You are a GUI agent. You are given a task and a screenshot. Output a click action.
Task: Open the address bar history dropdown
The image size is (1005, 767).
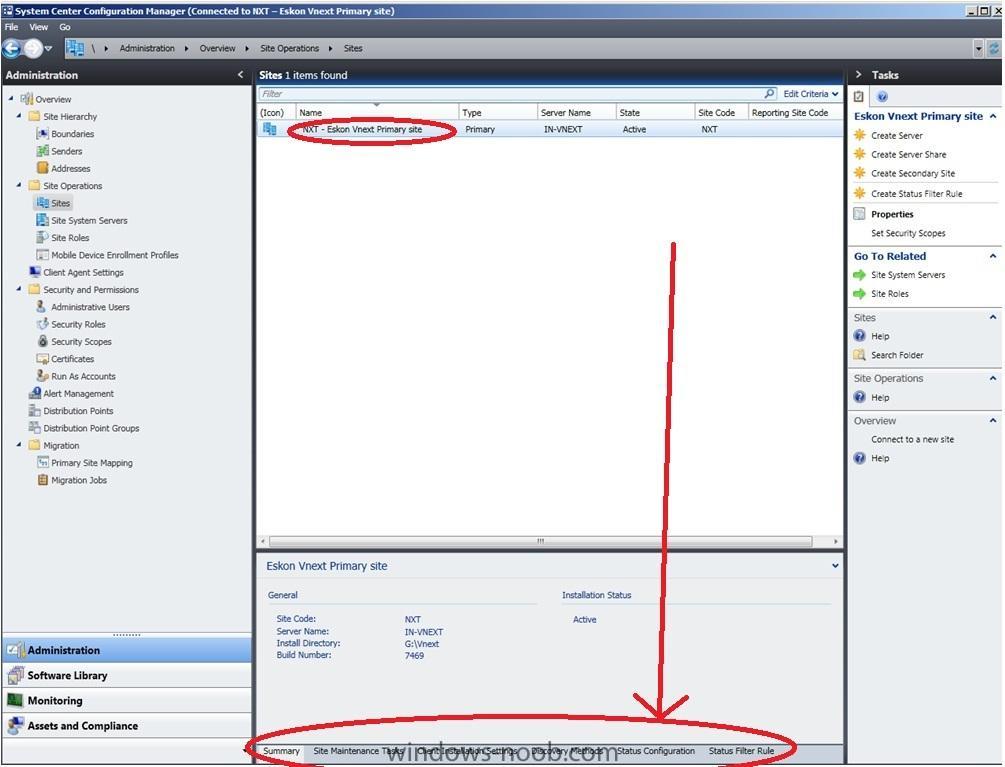tap(978, 48)
